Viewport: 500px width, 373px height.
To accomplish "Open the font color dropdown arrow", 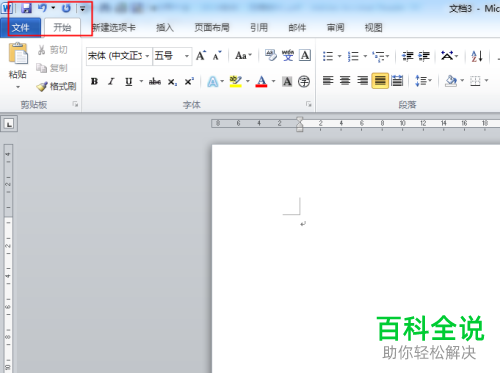I will 273,81.
